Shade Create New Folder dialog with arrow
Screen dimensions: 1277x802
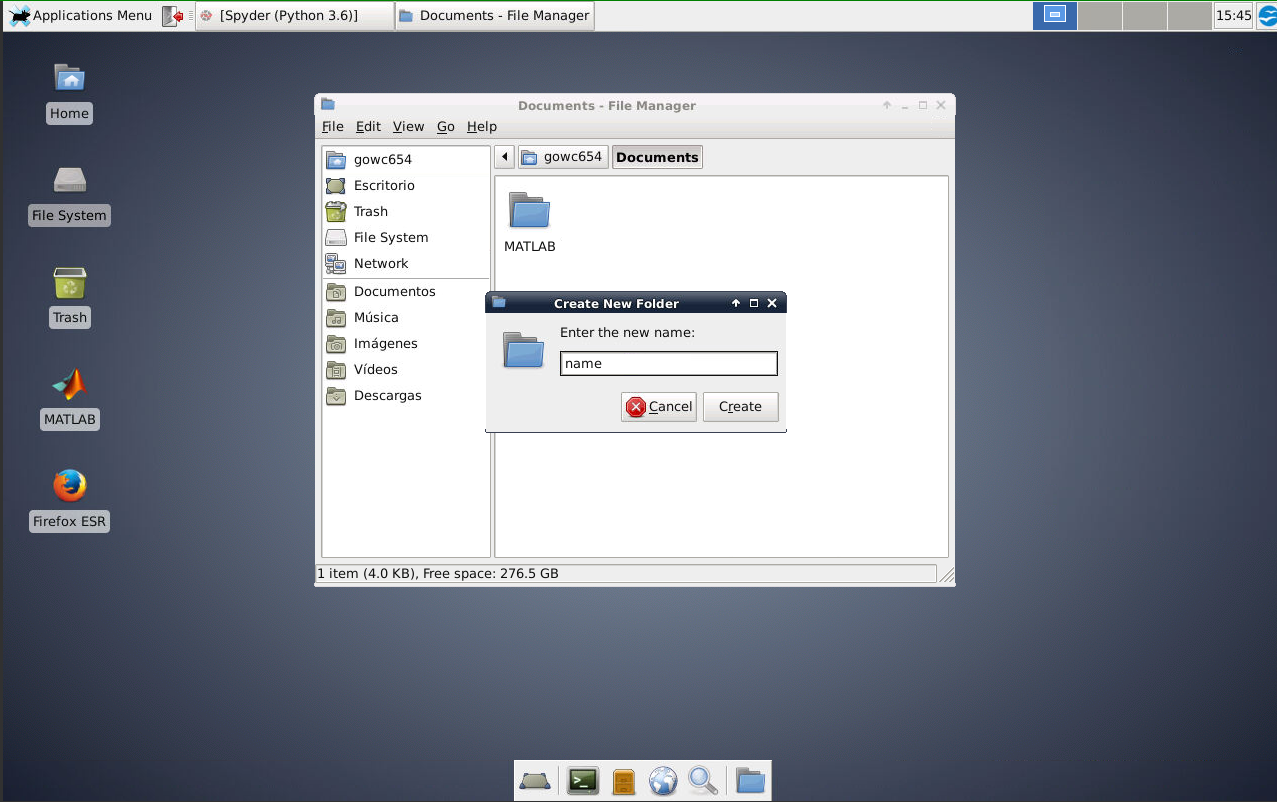tap(736, 303)
